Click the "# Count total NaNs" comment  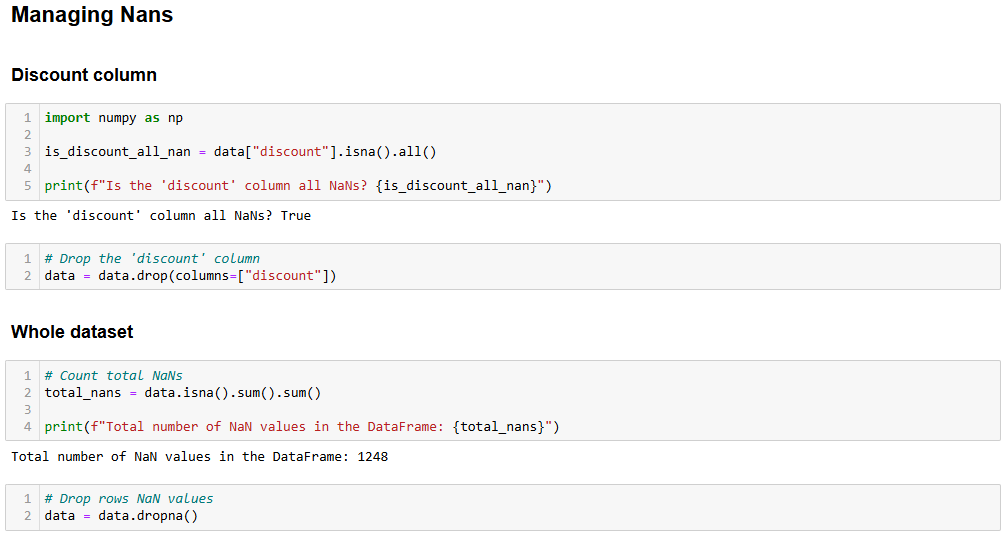113,376
